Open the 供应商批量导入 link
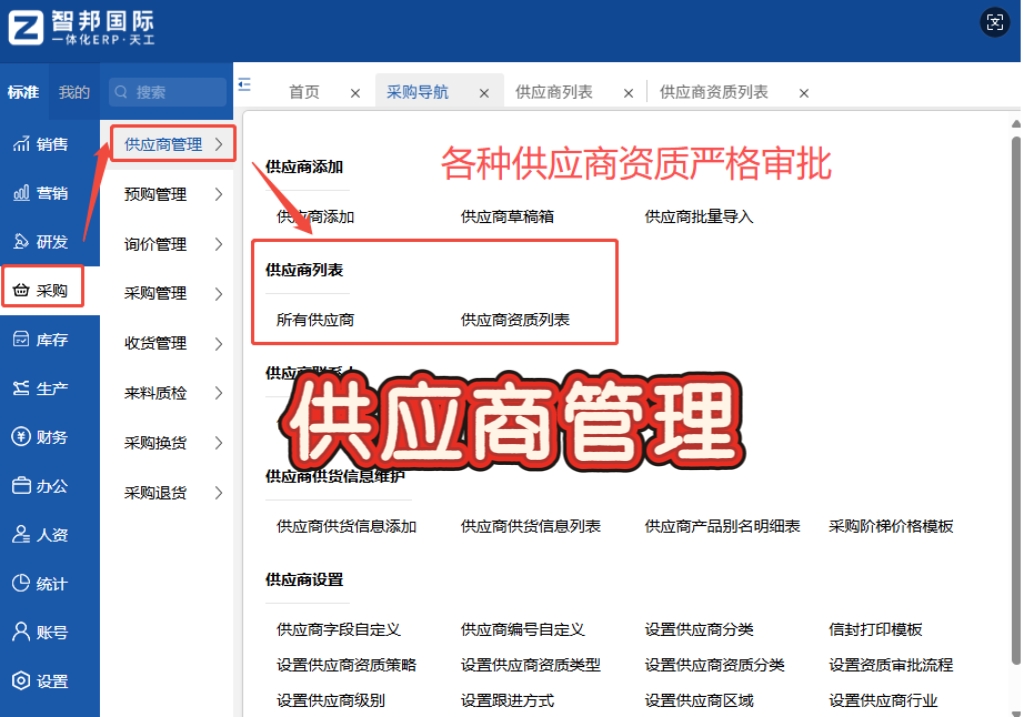Image resolution: width=1024 pixels, height=717 pixels. 699,217
